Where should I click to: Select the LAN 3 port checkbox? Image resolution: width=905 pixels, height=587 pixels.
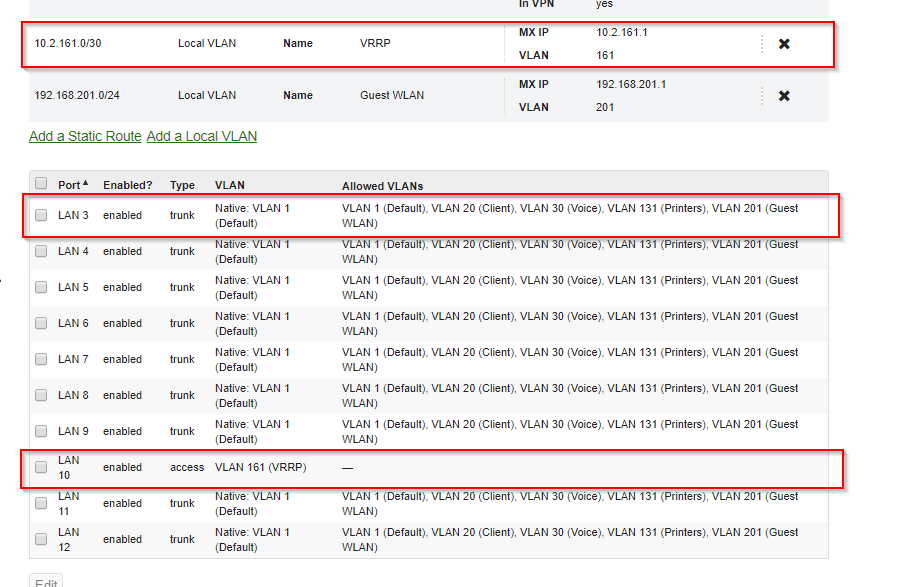tap(41, 215)
